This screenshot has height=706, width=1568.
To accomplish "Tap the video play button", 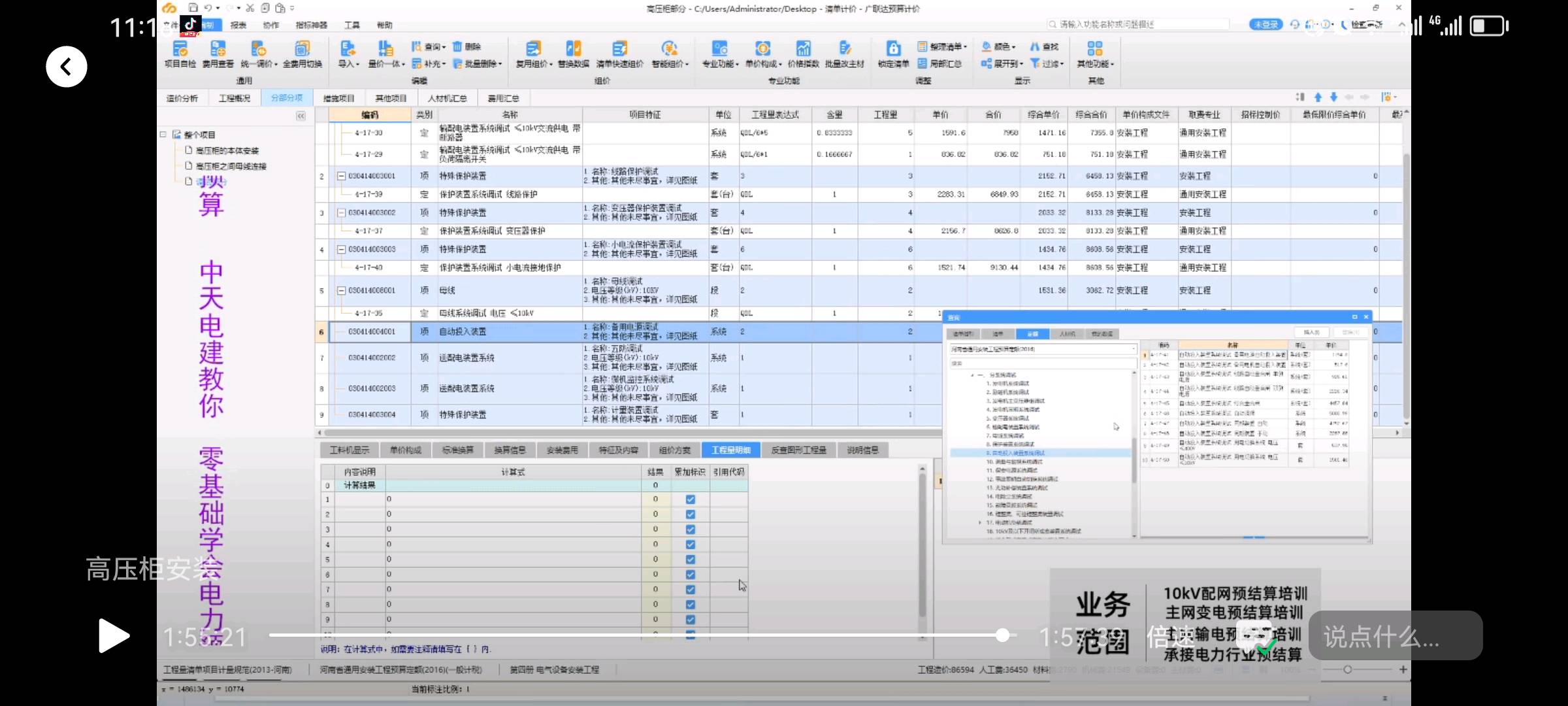I will pyautogui.click(x=114, y=635).
